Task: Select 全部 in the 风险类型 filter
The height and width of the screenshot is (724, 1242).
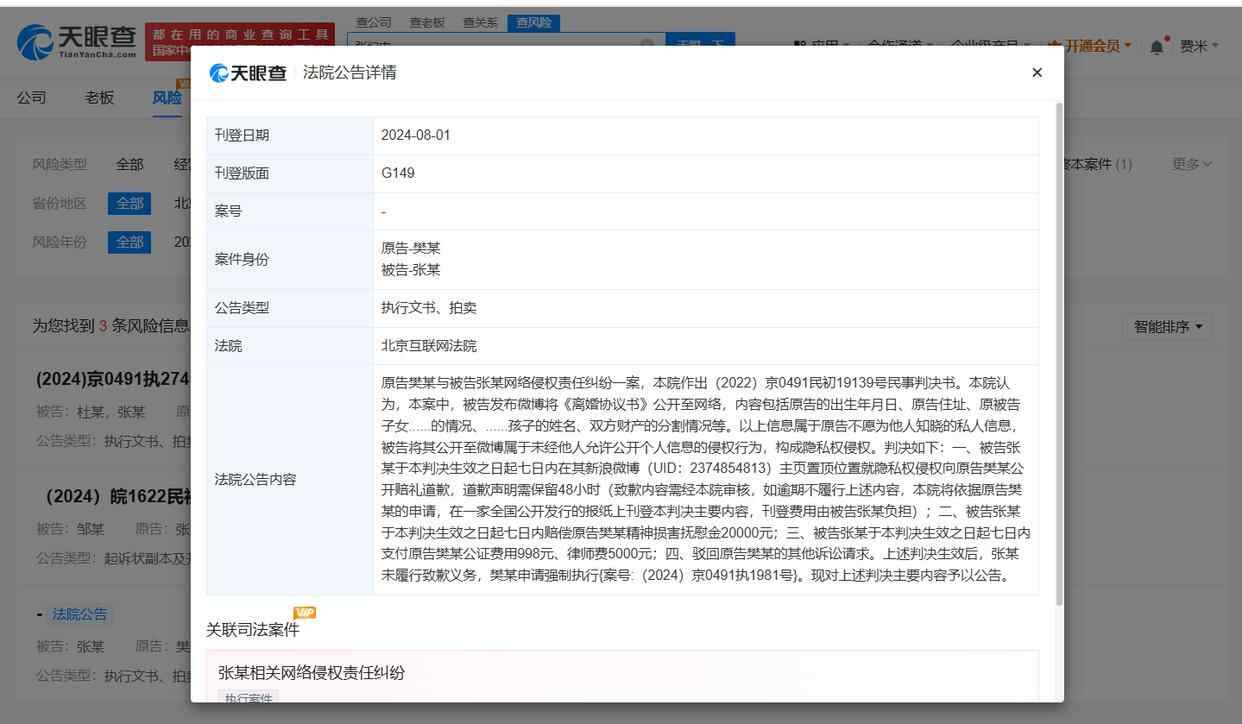Action: 129,164
